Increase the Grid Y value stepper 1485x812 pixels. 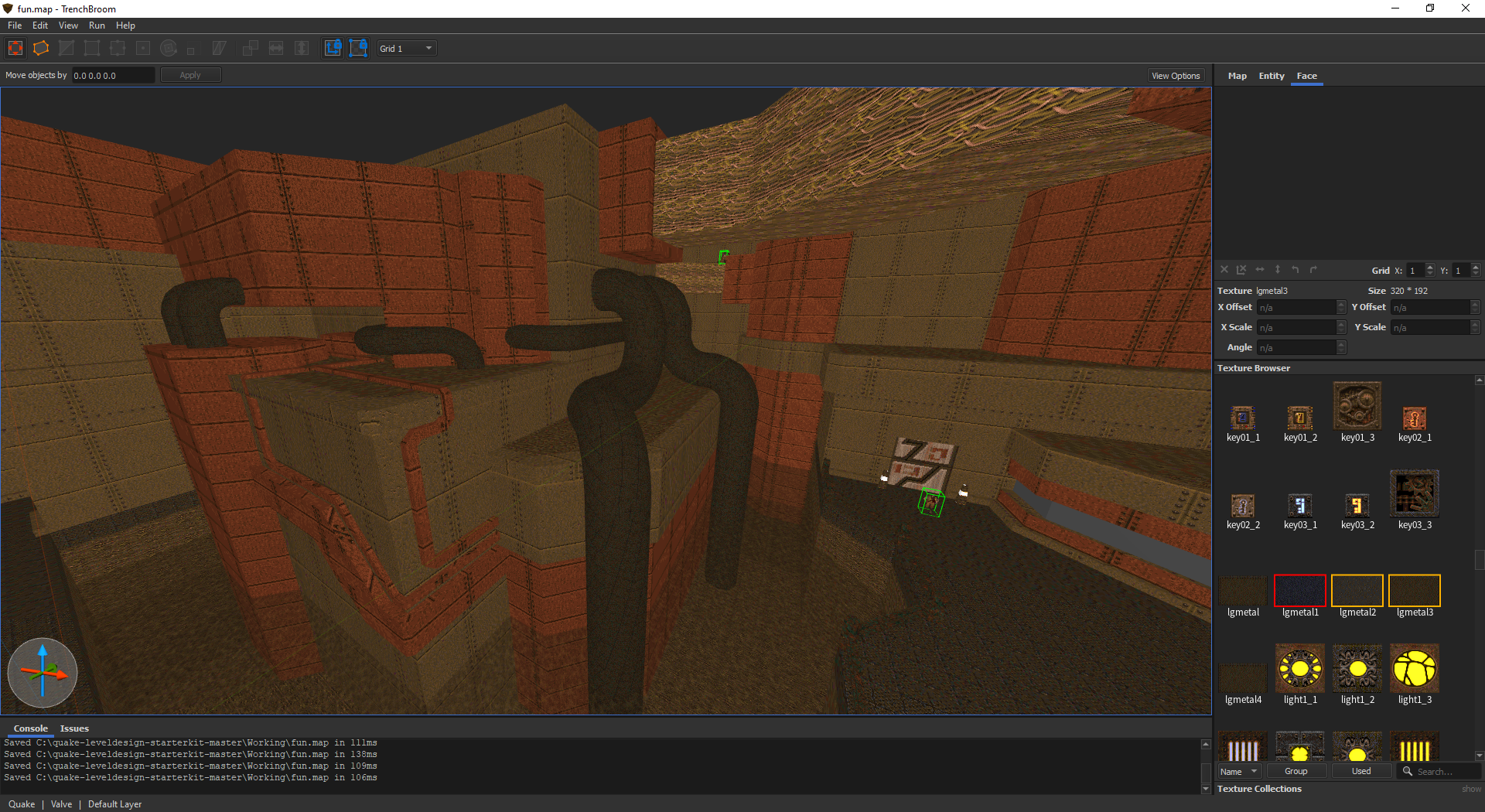click(x=1476, y=267)
